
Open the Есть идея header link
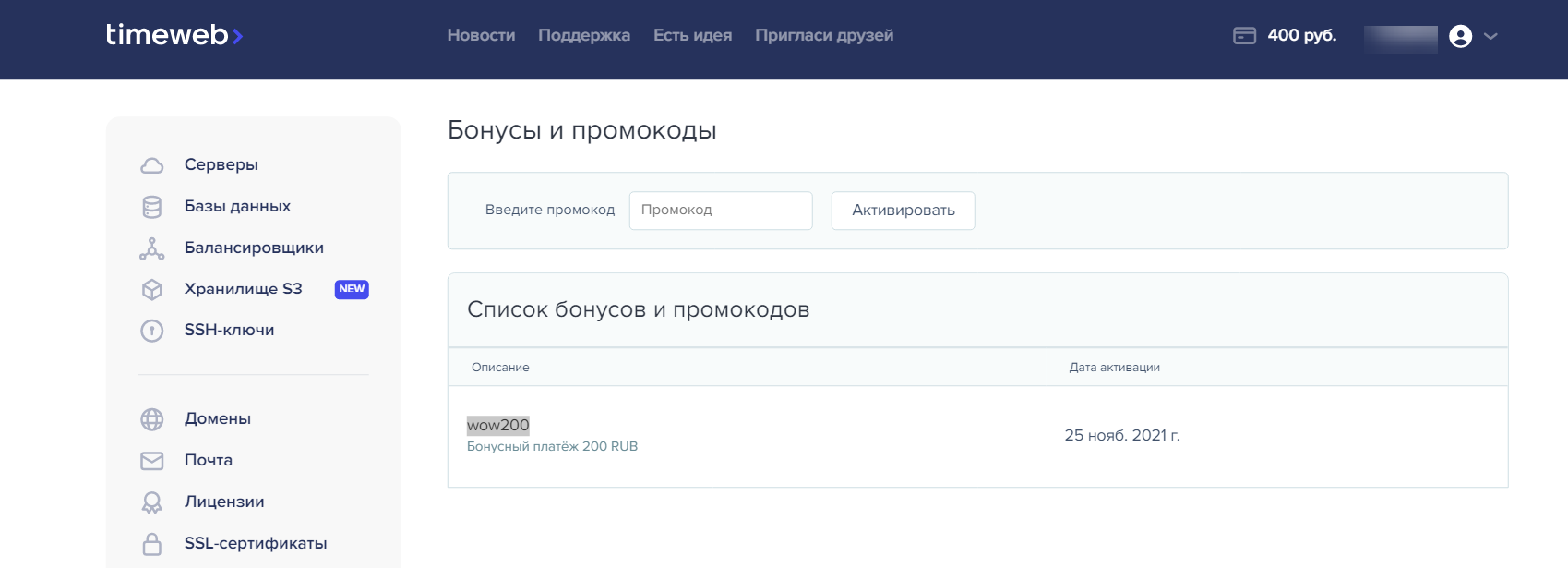point(692,35)
